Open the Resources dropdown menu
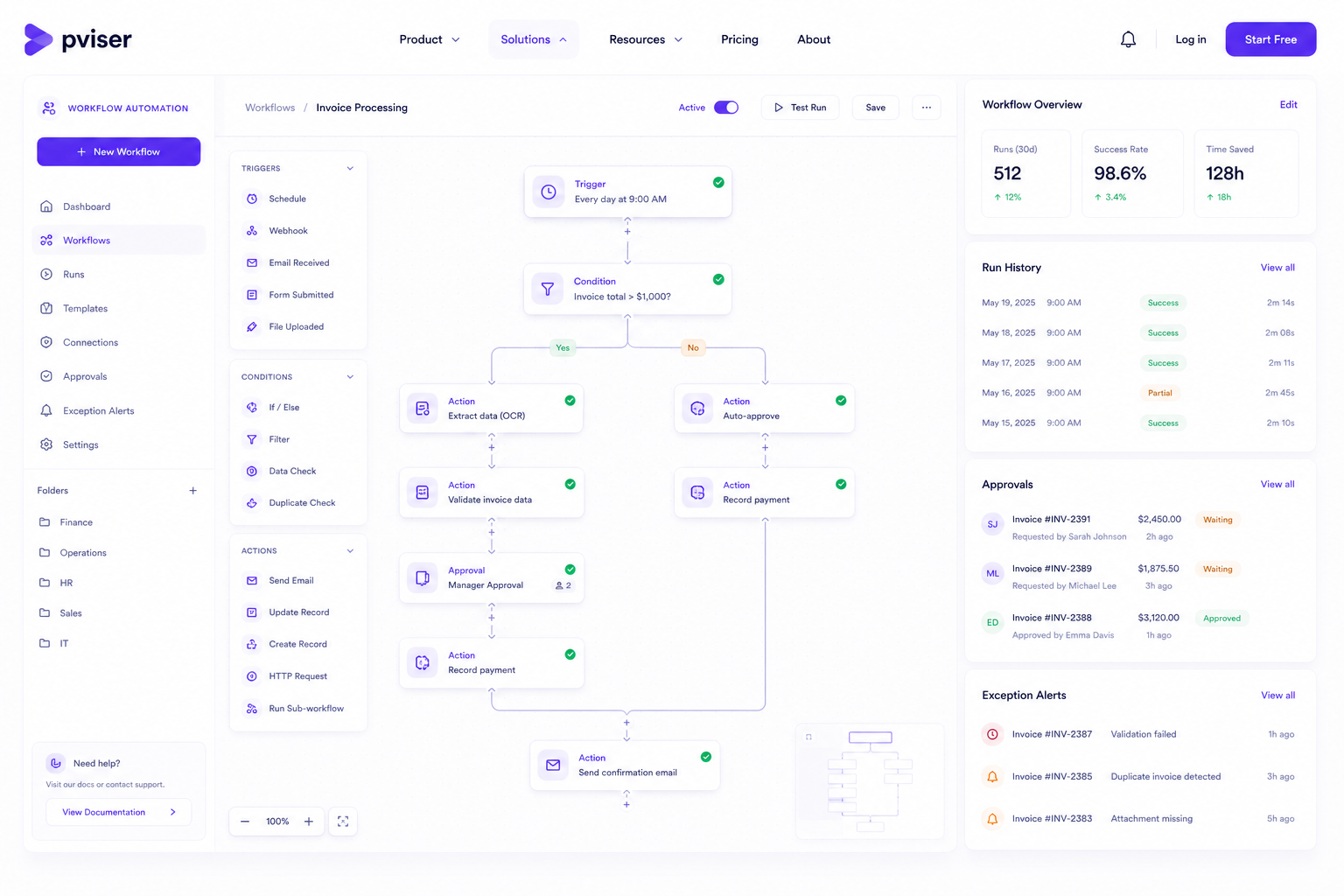 point(646,39)
